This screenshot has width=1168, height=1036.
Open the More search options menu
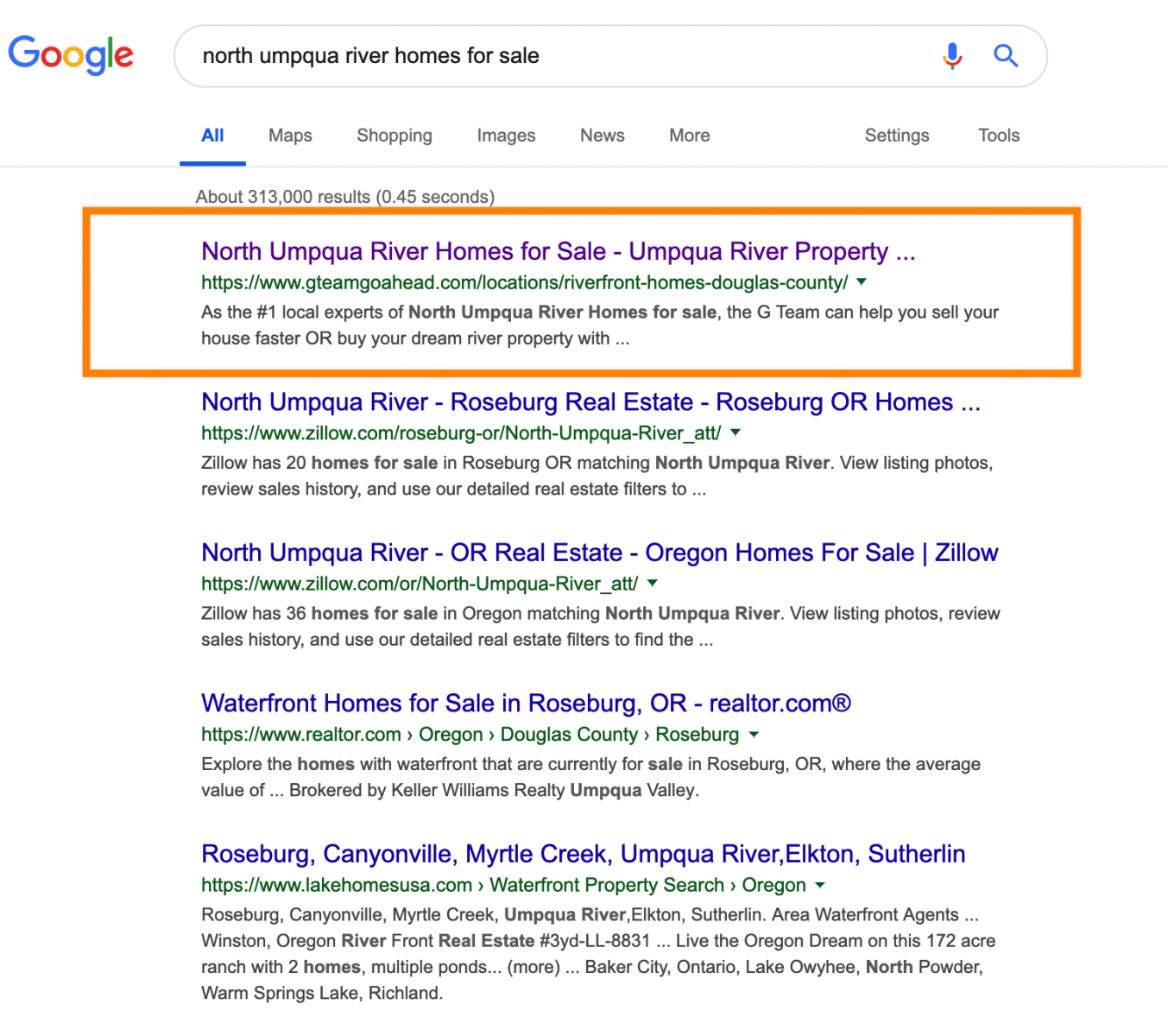(689, 136)
